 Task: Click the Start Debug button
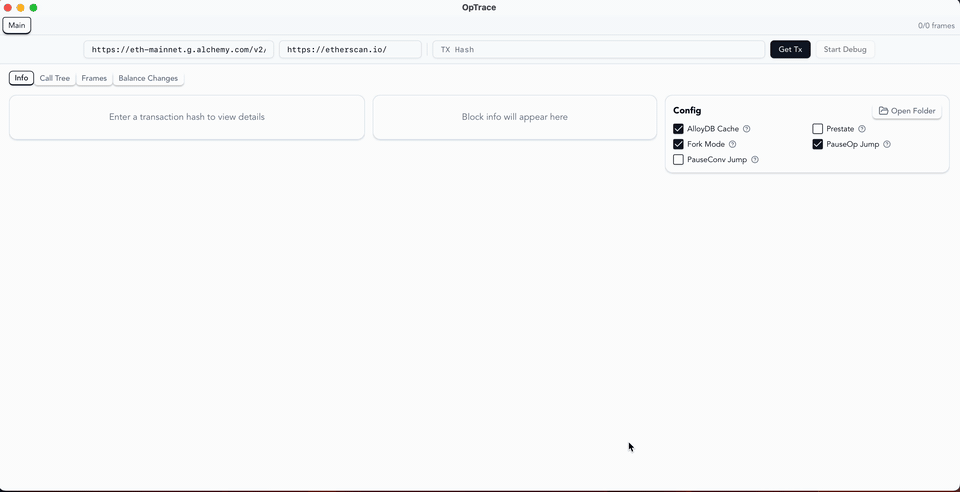(x=845, y=49)
